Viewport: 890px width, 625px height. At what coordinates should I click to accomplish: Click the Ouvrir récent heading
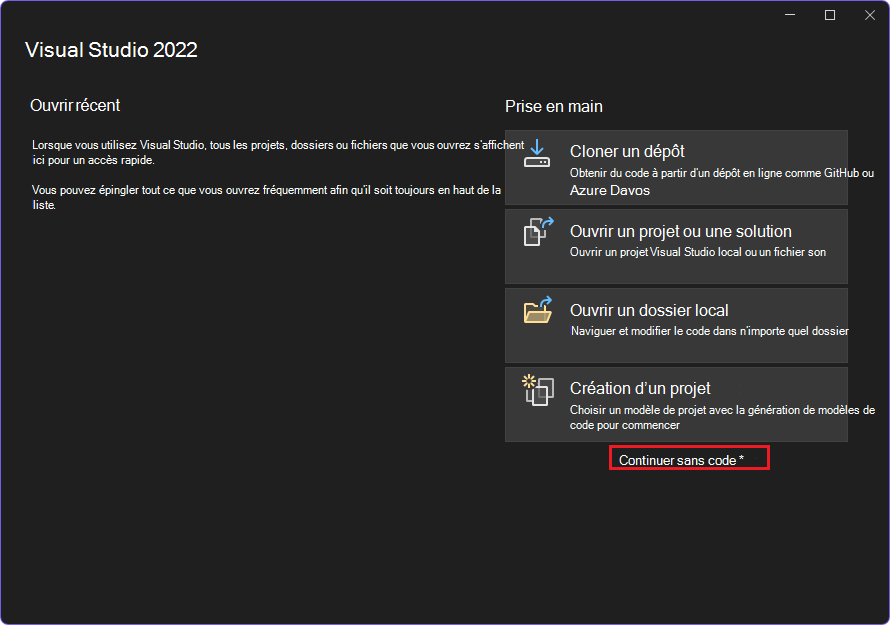coord(75,106)
